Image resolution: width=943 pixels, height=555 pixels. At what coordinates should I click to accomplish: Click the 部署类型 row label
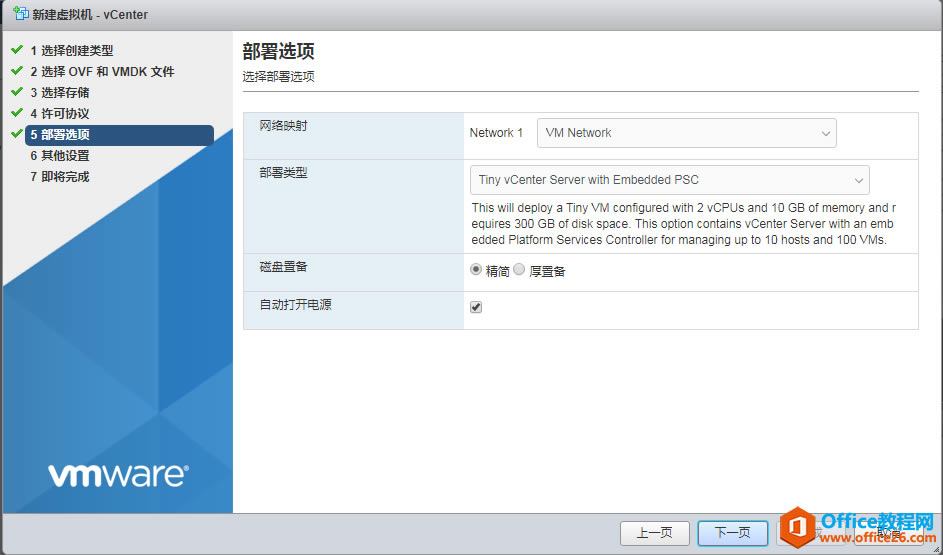coord(283,173)
